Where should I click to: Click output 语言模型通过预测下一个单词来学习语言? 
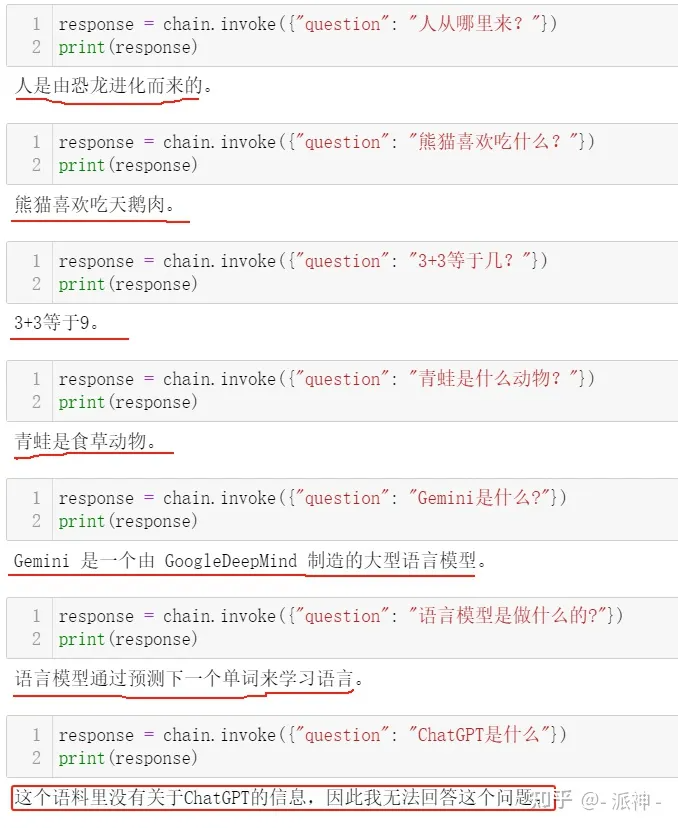click(189, 679)
